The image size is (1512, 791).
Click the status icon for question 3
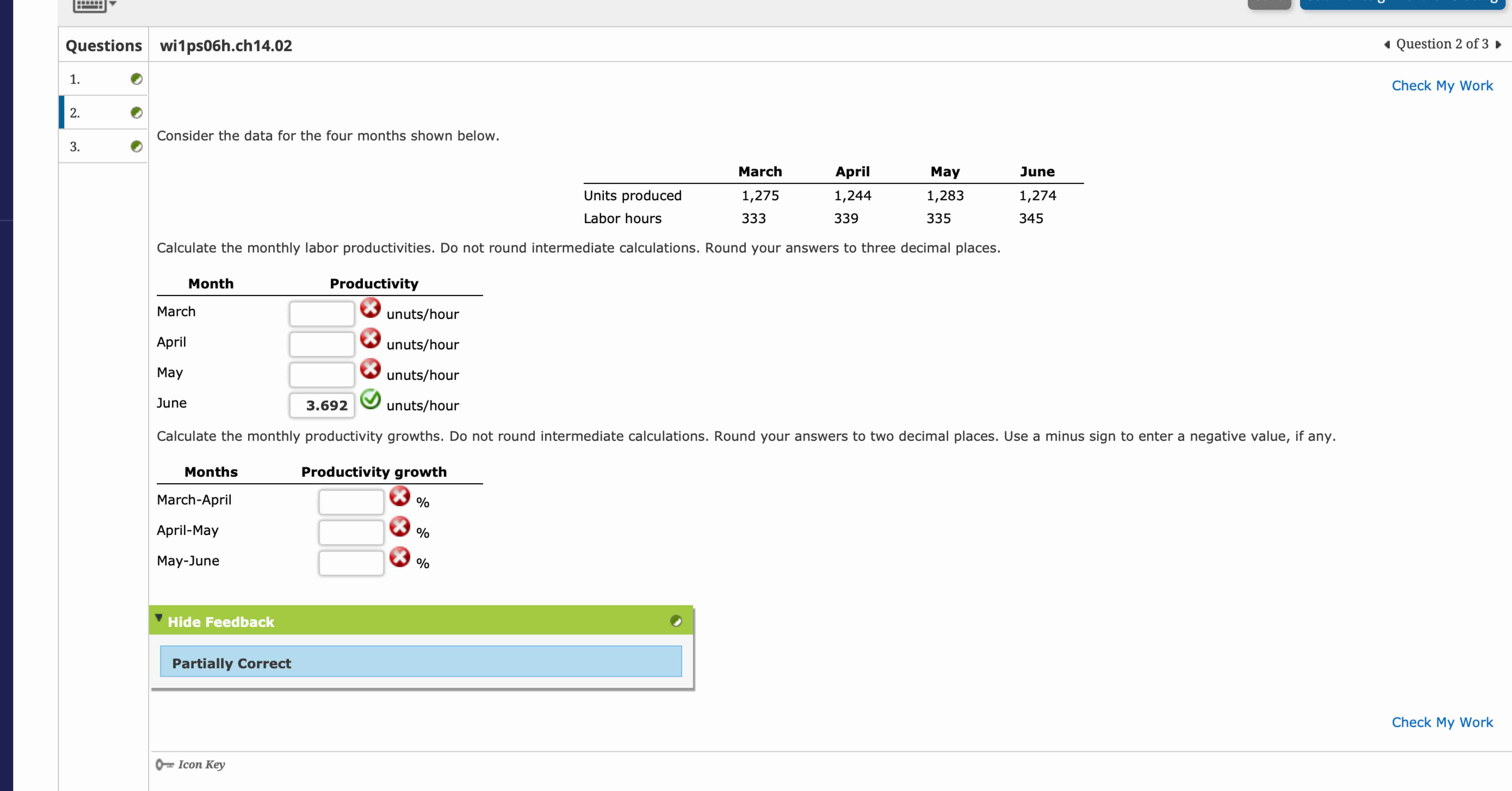(x=136, y=146)
